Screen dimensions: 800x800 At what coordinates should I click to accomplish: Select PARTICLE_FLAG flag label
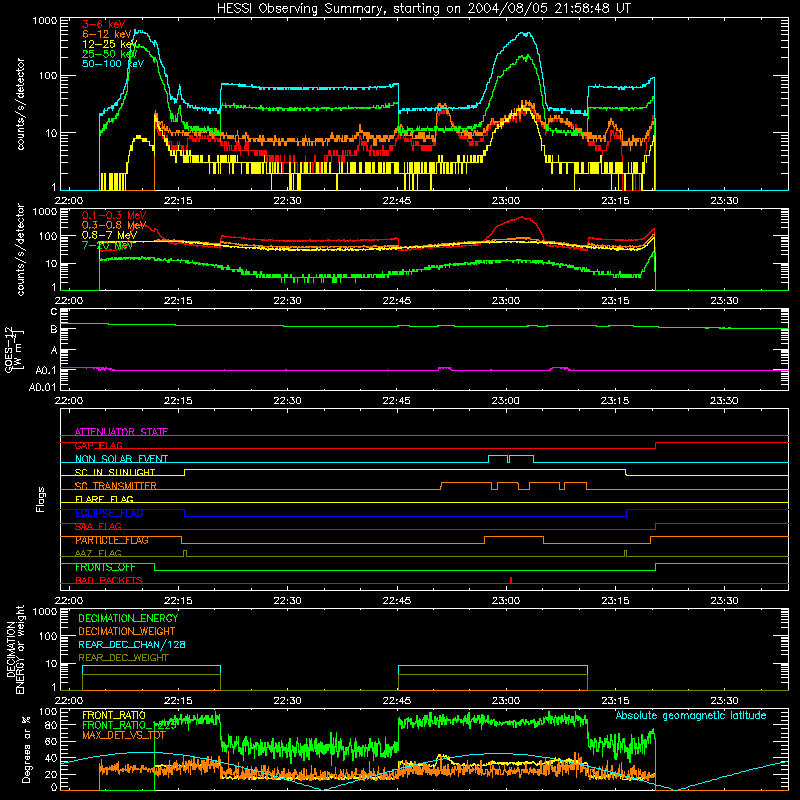pos(112,540)
